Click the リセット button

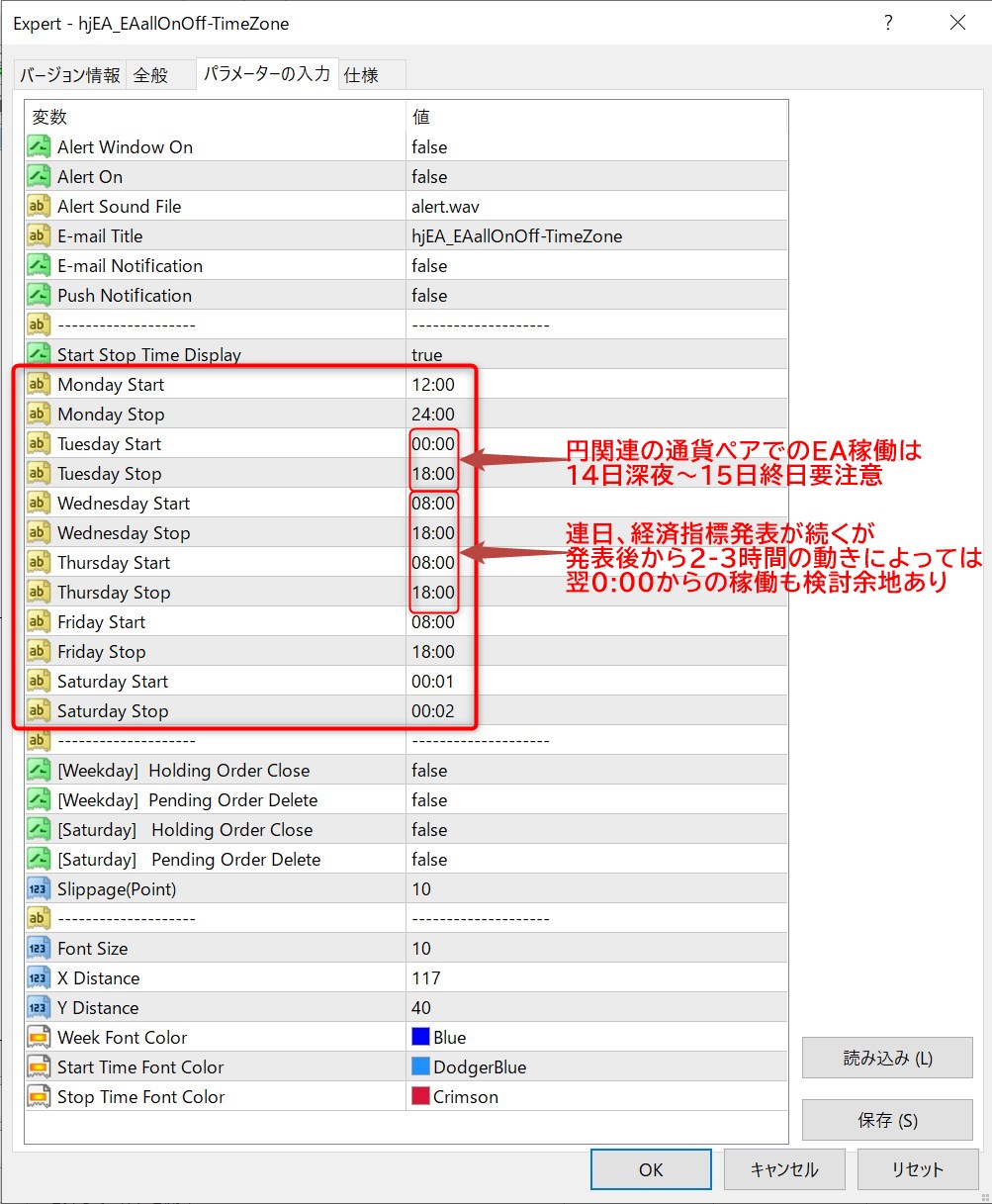[x=918, y=1169]
